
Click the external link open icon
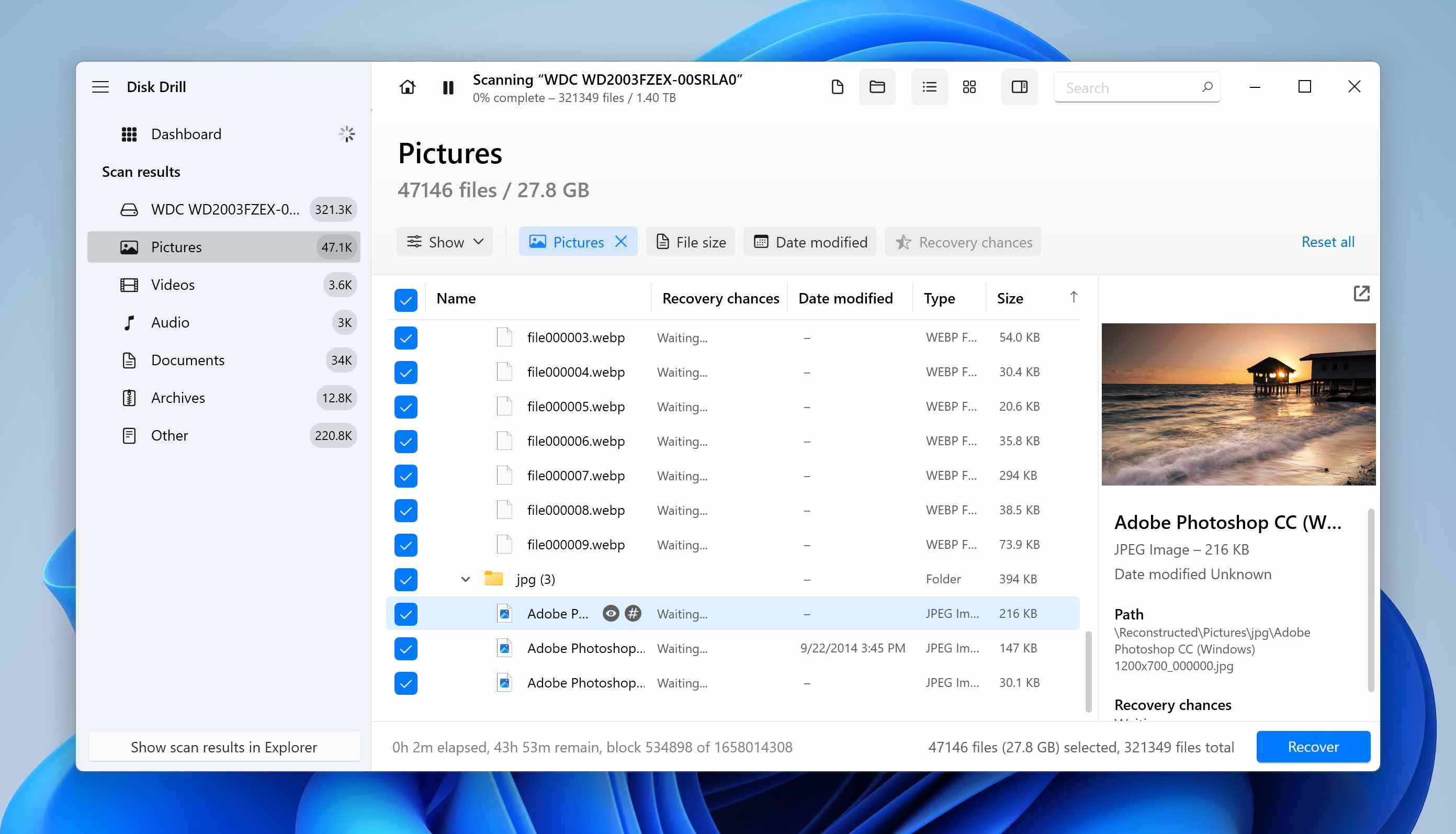tap(1361, 294)
